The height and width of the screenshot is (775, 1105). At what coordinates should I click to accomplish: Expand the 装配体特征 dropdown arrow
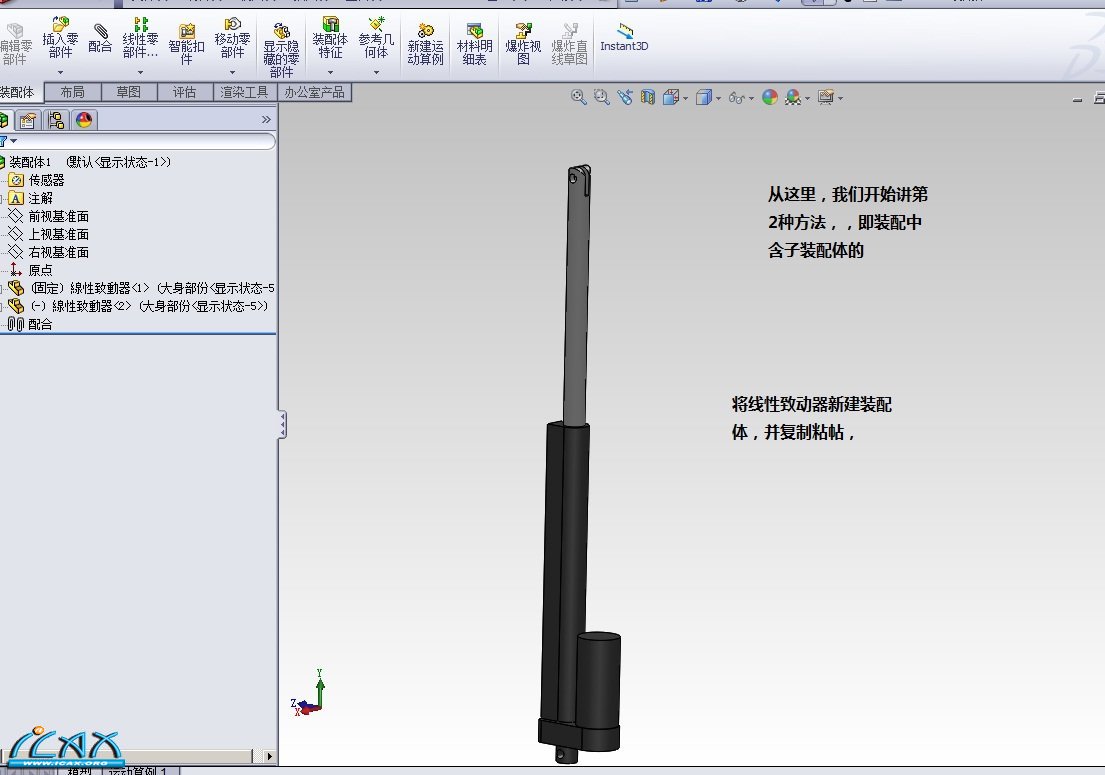[330, 72]
